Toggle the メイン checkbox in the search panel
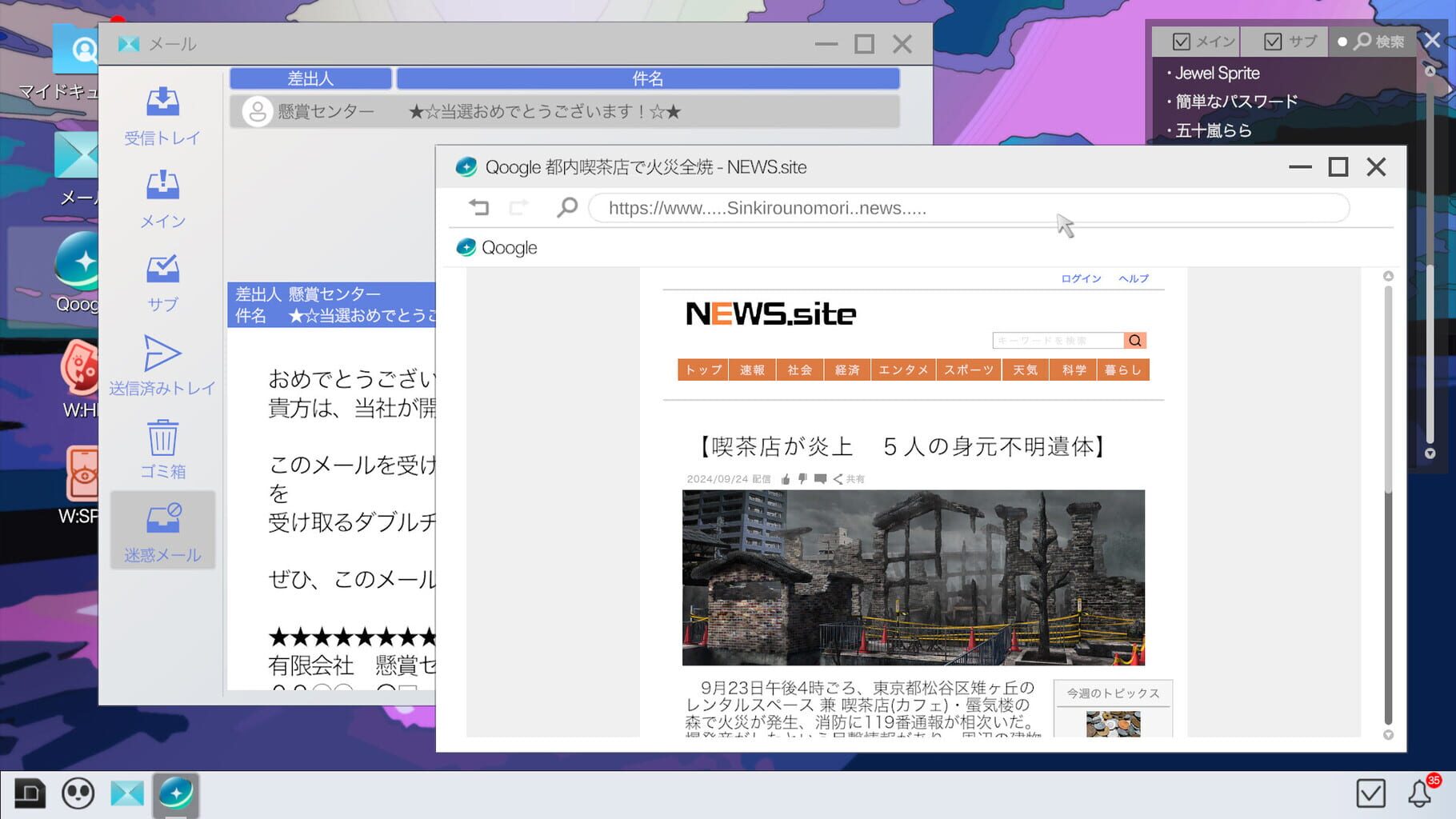 tap(1180, 41)
